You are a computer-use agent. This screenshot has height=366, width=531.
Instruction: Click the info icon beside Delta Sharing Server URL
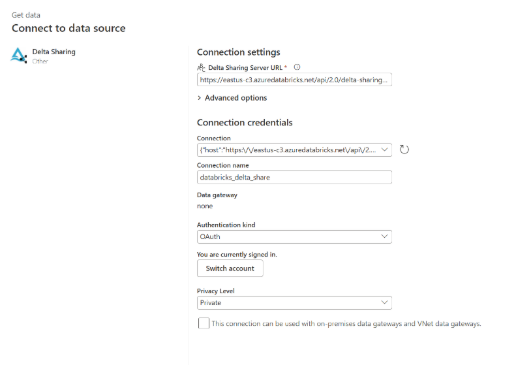[x=297, y=67]
